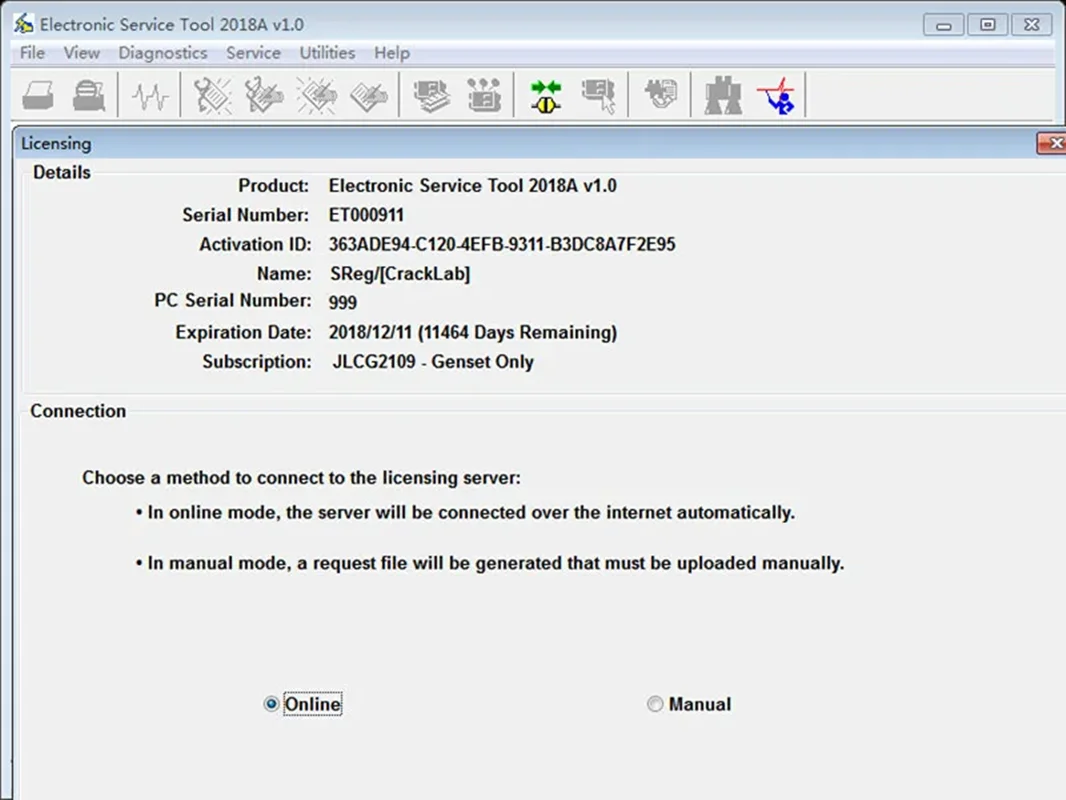This screenshot has width=1066, height=800.
Task: Open the ECM Summary toolbar icon
Action: 431,95
